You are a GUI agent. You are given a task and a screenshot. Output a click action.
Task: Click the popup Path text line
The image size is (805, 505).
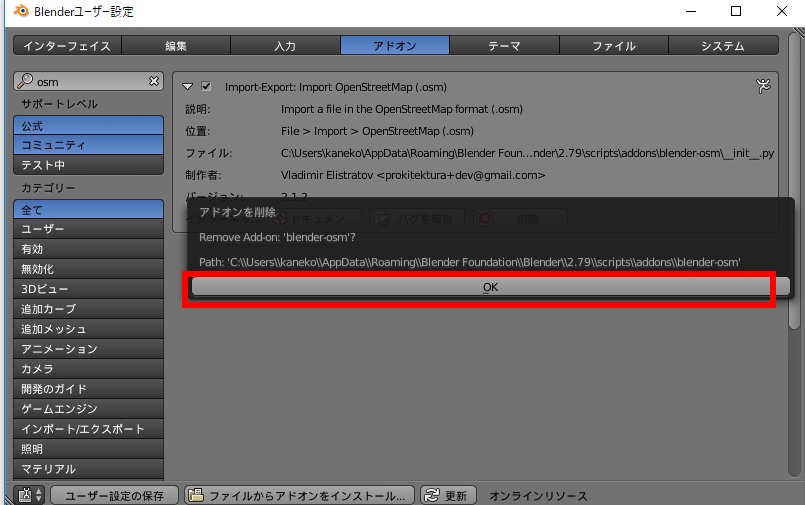pyautogui.click(x=470, y=262)
